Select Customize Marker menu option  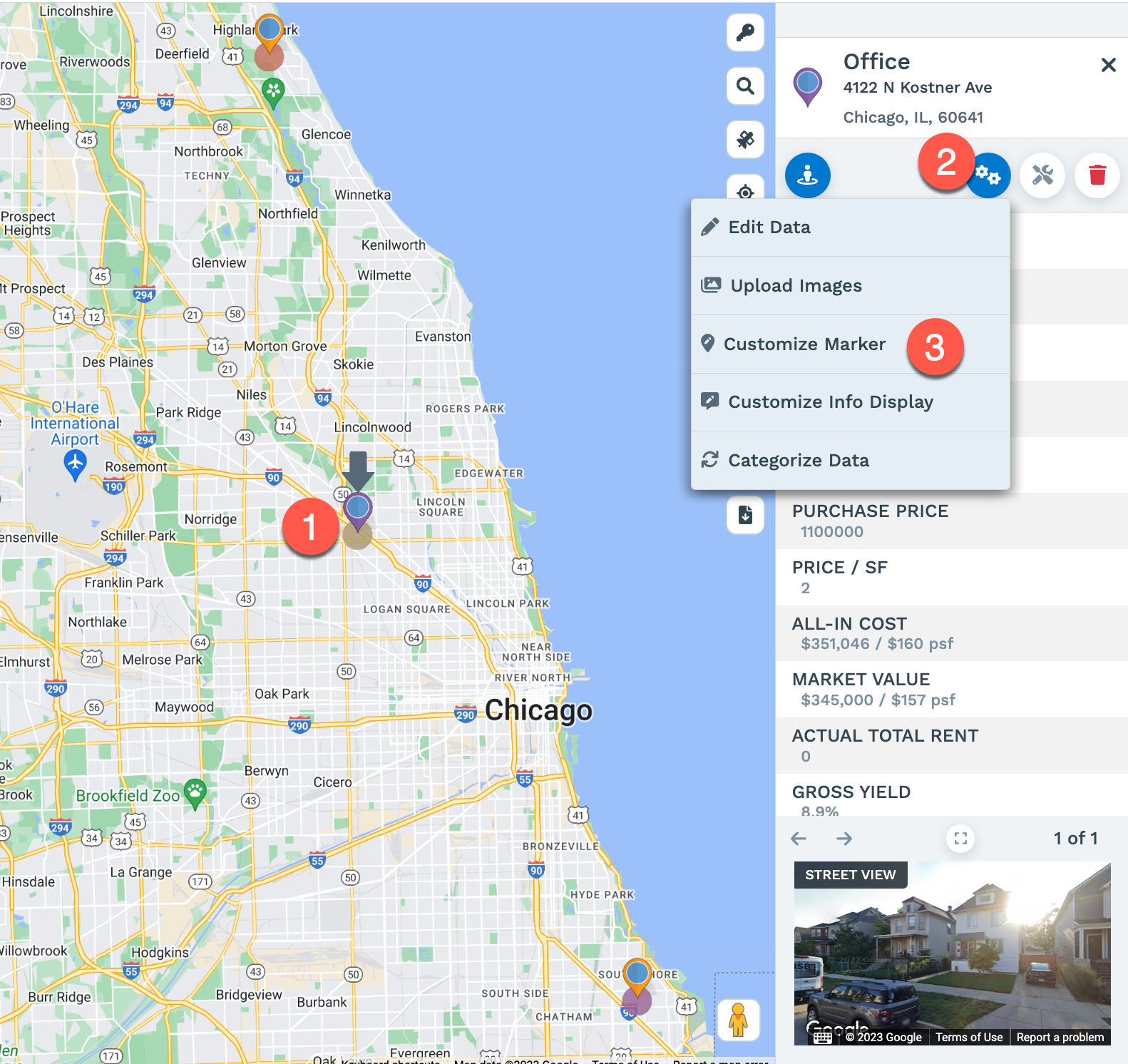coord(851,344)
